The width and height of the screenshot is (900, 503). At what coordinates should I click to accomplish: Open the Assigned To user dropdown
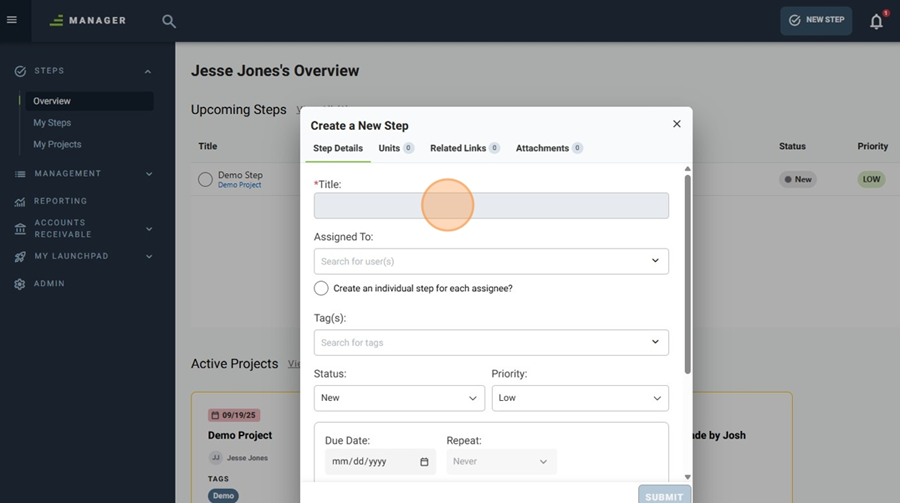coord(491,261)
